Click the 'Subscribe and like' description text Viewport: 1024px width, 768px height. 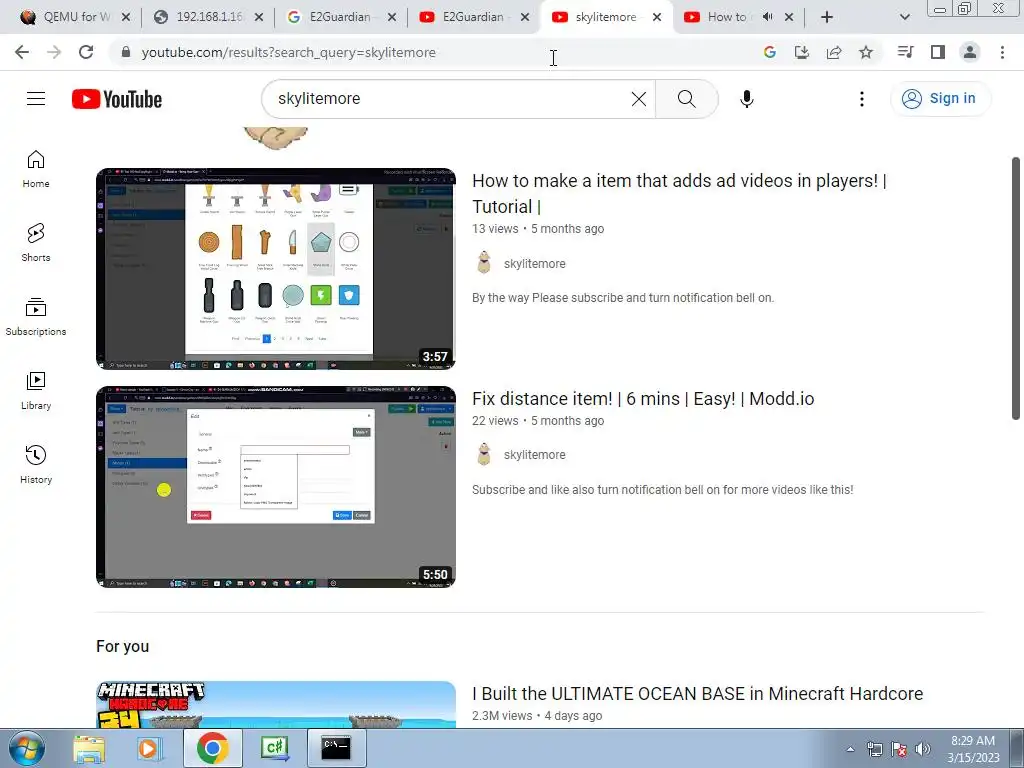[663, 490]
